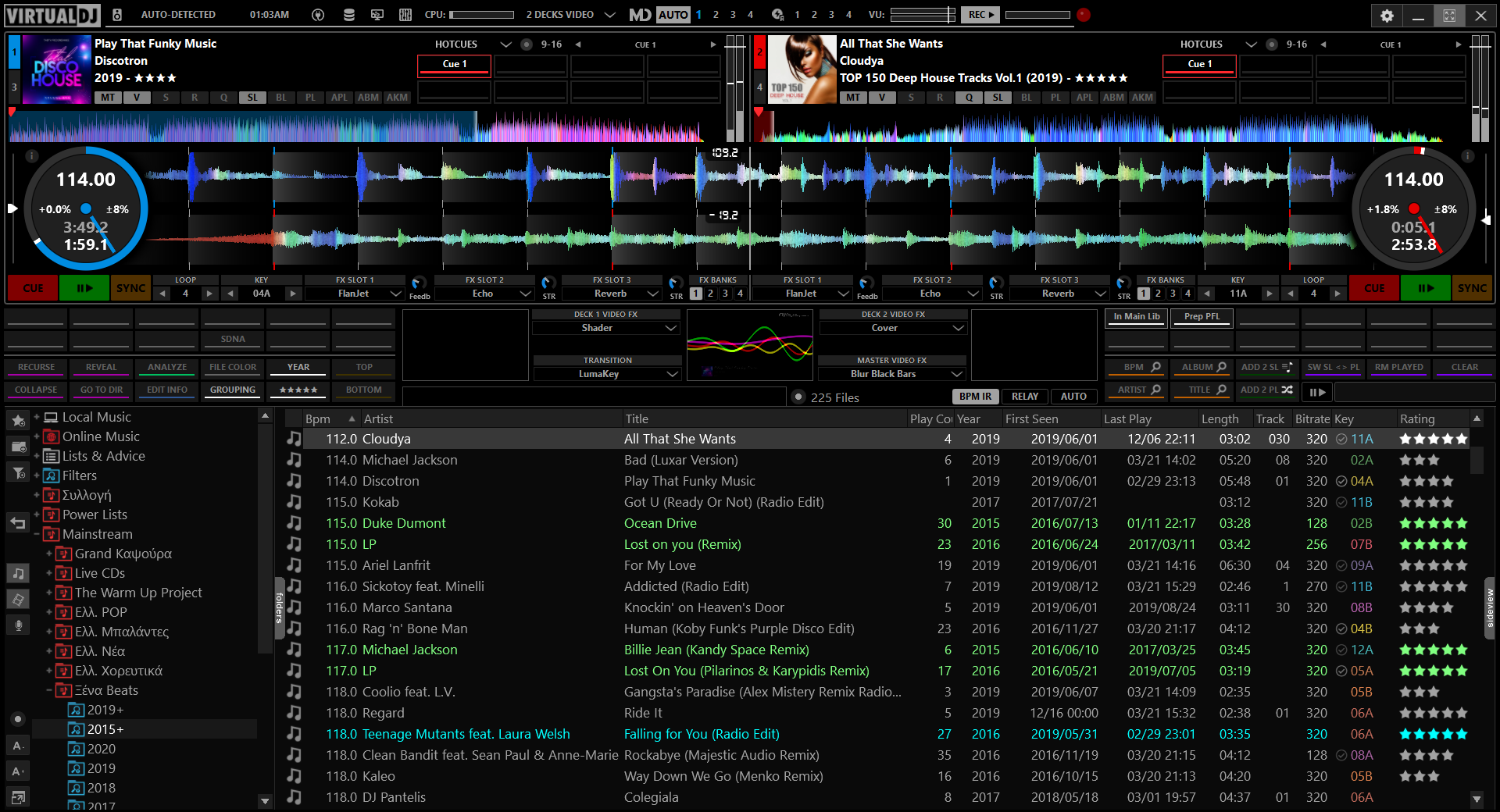This screenshot has width=1500, height=812.
Task: Open the 2 DECKS VIDEO layout dropdown
Action: click(x=610, y=15)
